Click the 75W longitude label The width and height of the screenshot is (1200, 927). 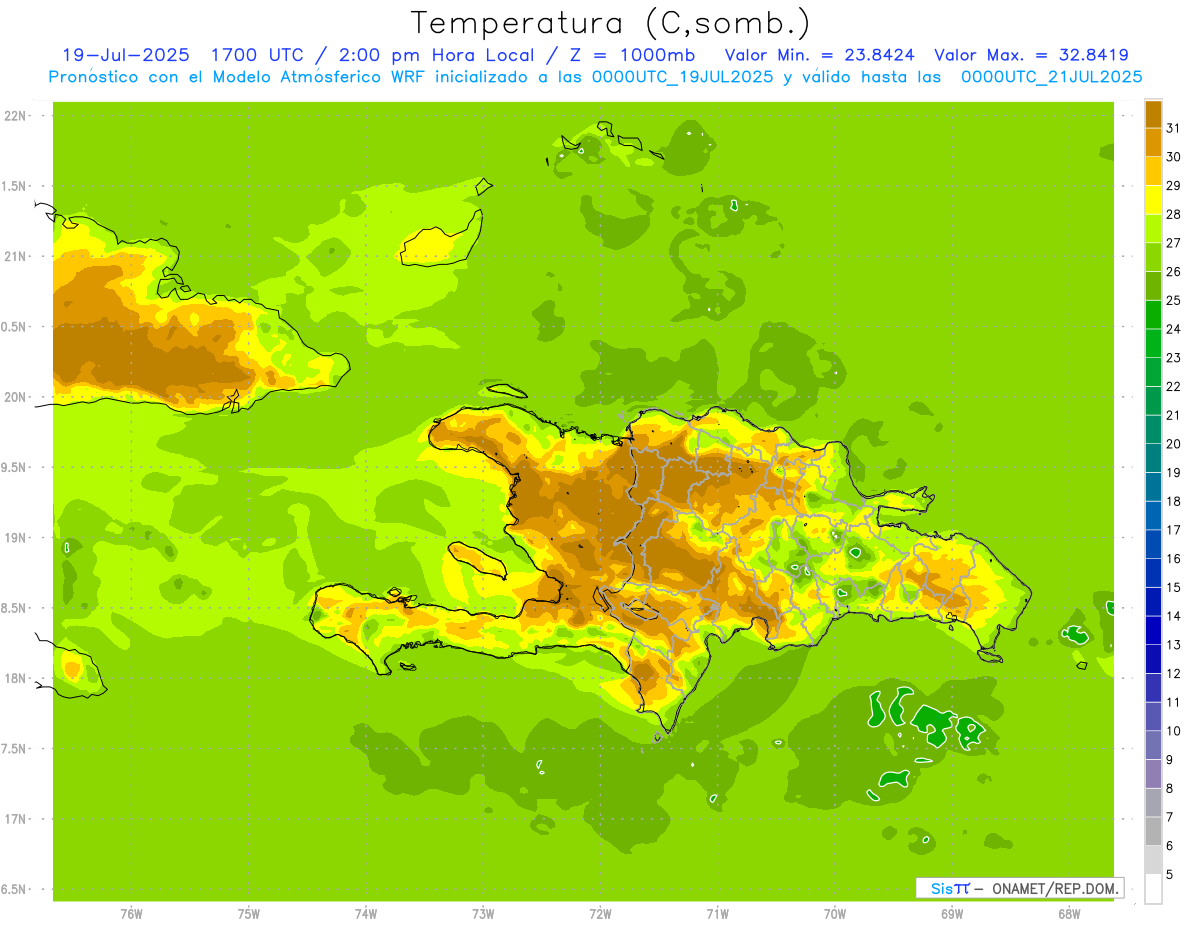tap(248, 914)
